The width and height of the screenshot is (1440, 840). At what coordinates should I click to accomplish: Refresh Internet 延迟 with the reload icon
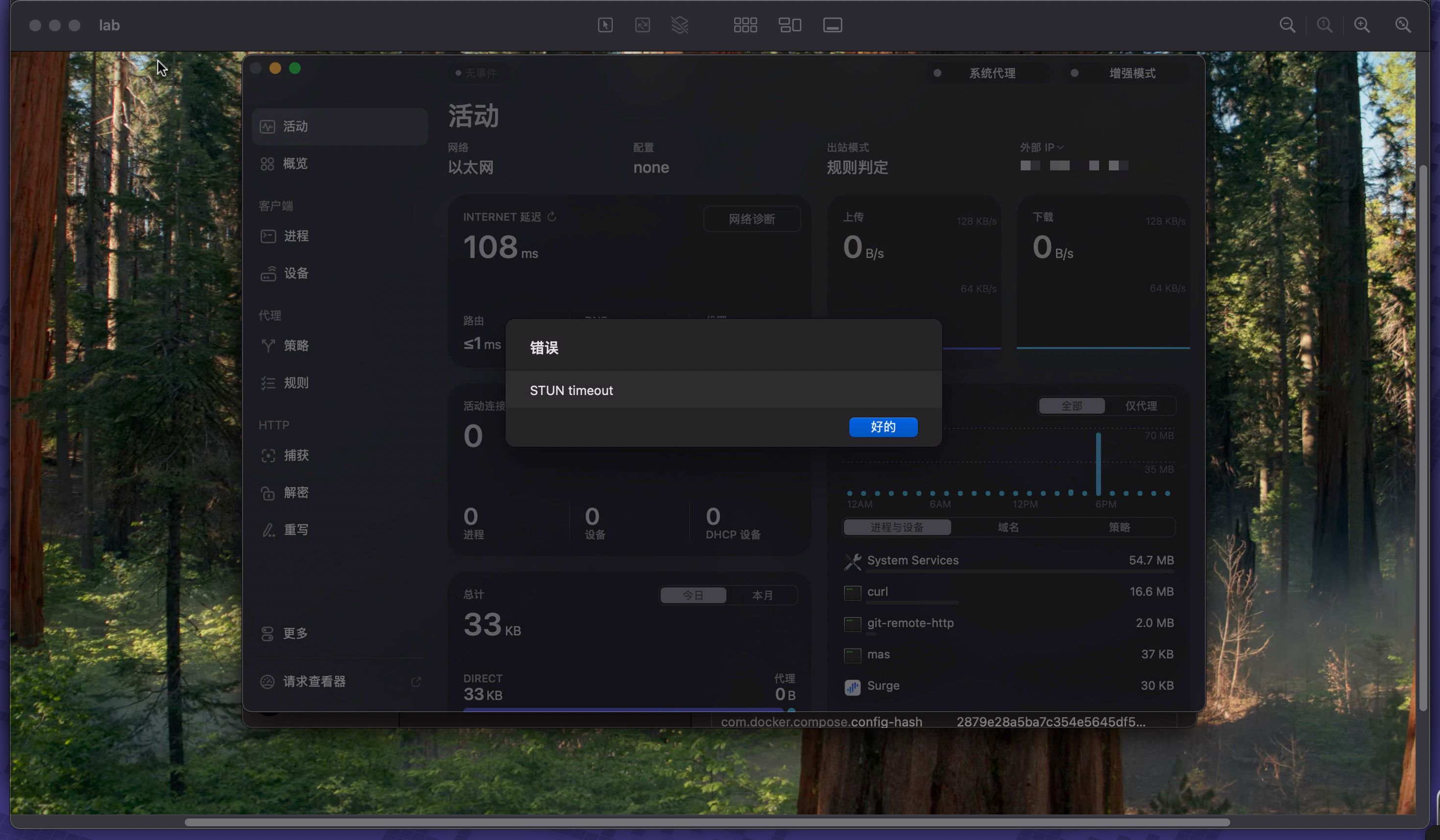(552, 216)
